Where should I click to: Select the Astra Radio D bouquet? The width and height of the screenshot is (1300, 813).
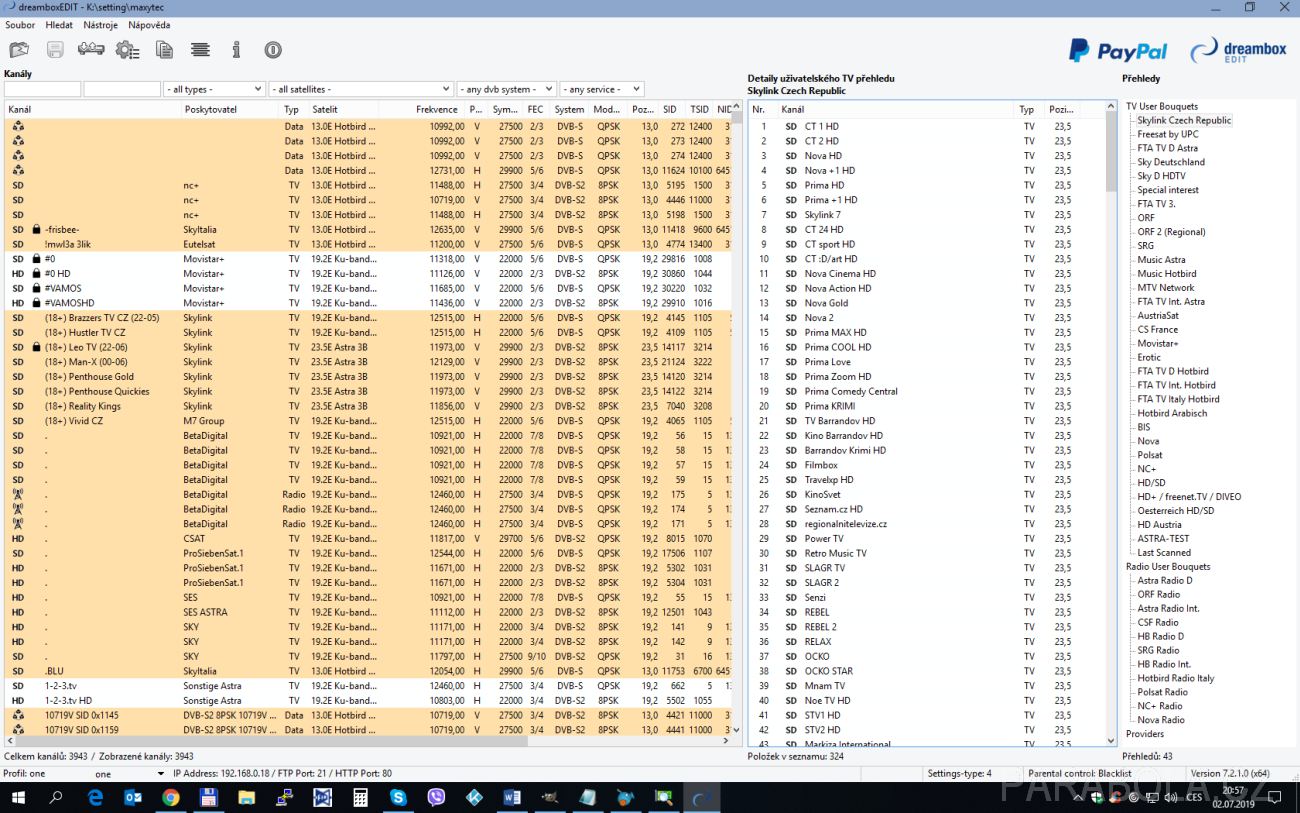pos(1165,580)
